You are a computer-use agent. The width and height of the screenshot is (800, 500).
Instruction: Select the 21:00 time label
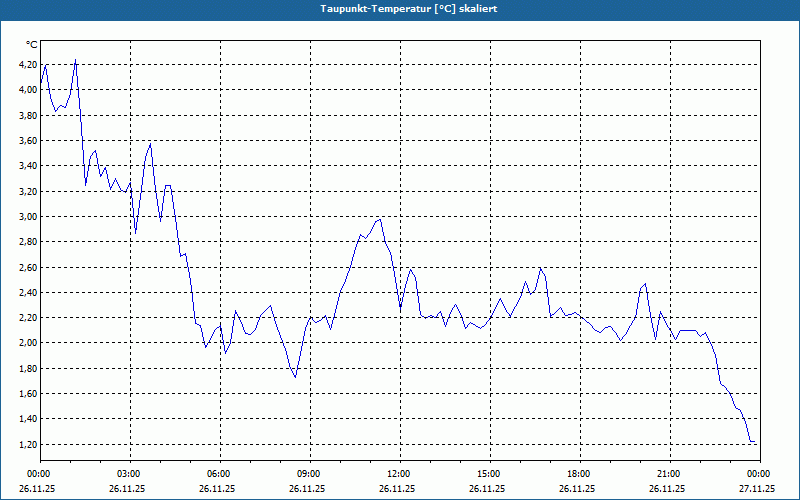pyautogui.click(x=667, y=474)
